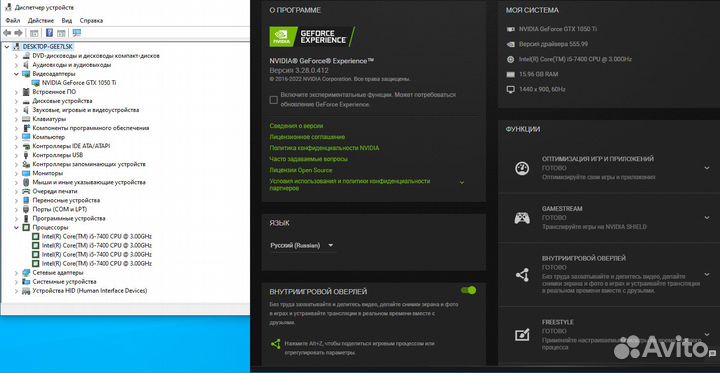
Task: Expand the Аудиовходы и аудиовыходы category
Action: pyautogui.click(x=17, y=65)
